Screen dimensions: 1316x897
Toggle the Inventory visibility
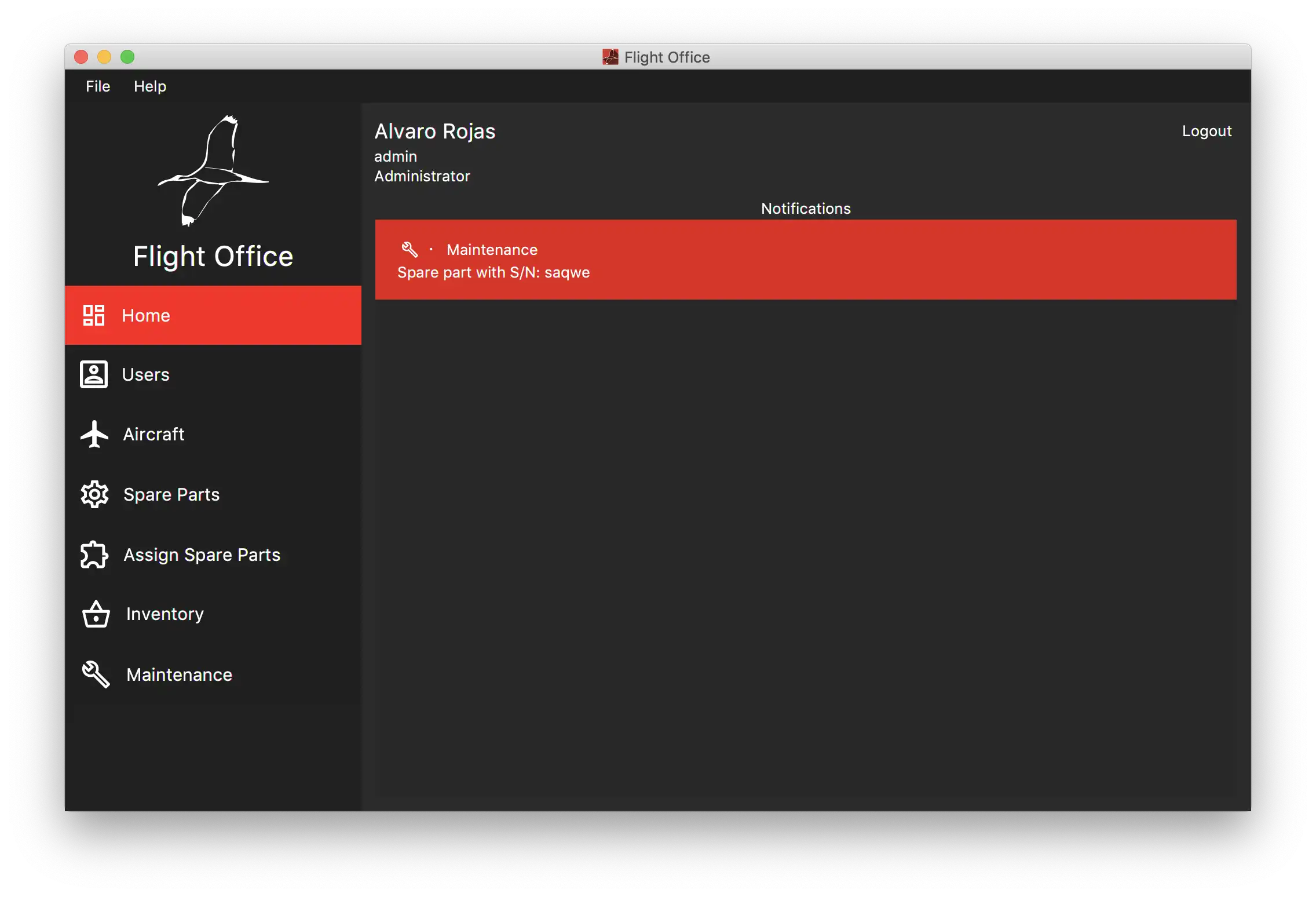[163, 614]
